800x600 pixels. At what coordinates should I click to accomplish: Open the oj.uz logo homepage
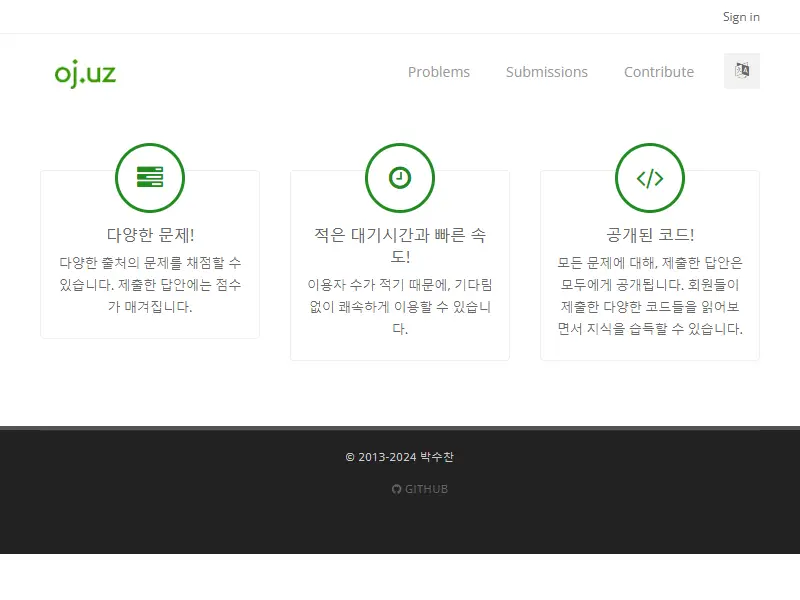pos(85,73)
